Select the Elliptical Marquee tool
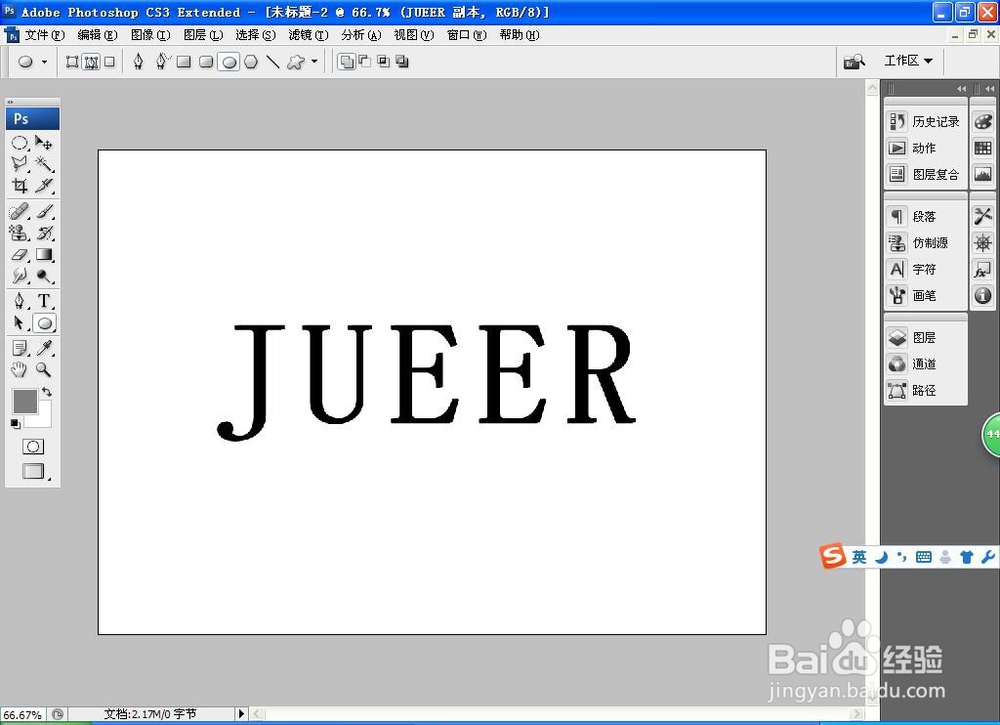 [x=19, y=142]
